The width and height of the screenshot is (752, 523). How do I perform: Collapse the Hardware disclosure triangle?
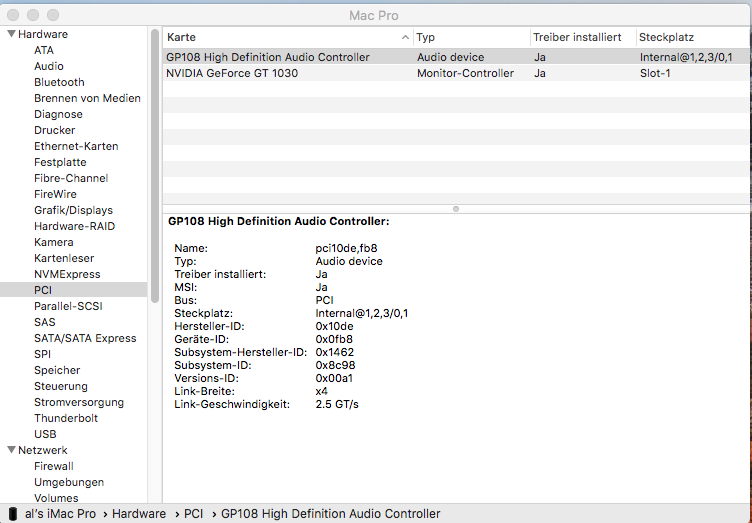pyautogui.click(x=11, y=34)
